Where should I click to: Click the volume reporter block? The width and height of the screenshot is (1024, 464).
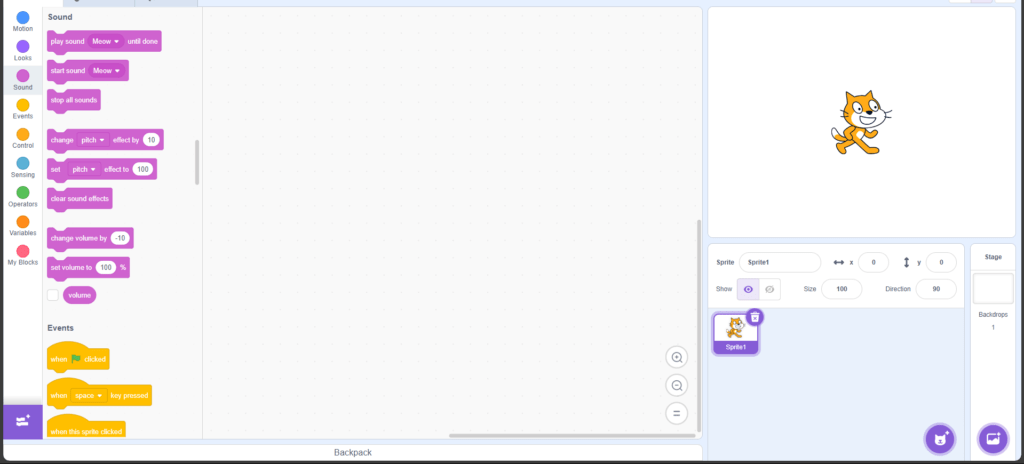(80, 295)
